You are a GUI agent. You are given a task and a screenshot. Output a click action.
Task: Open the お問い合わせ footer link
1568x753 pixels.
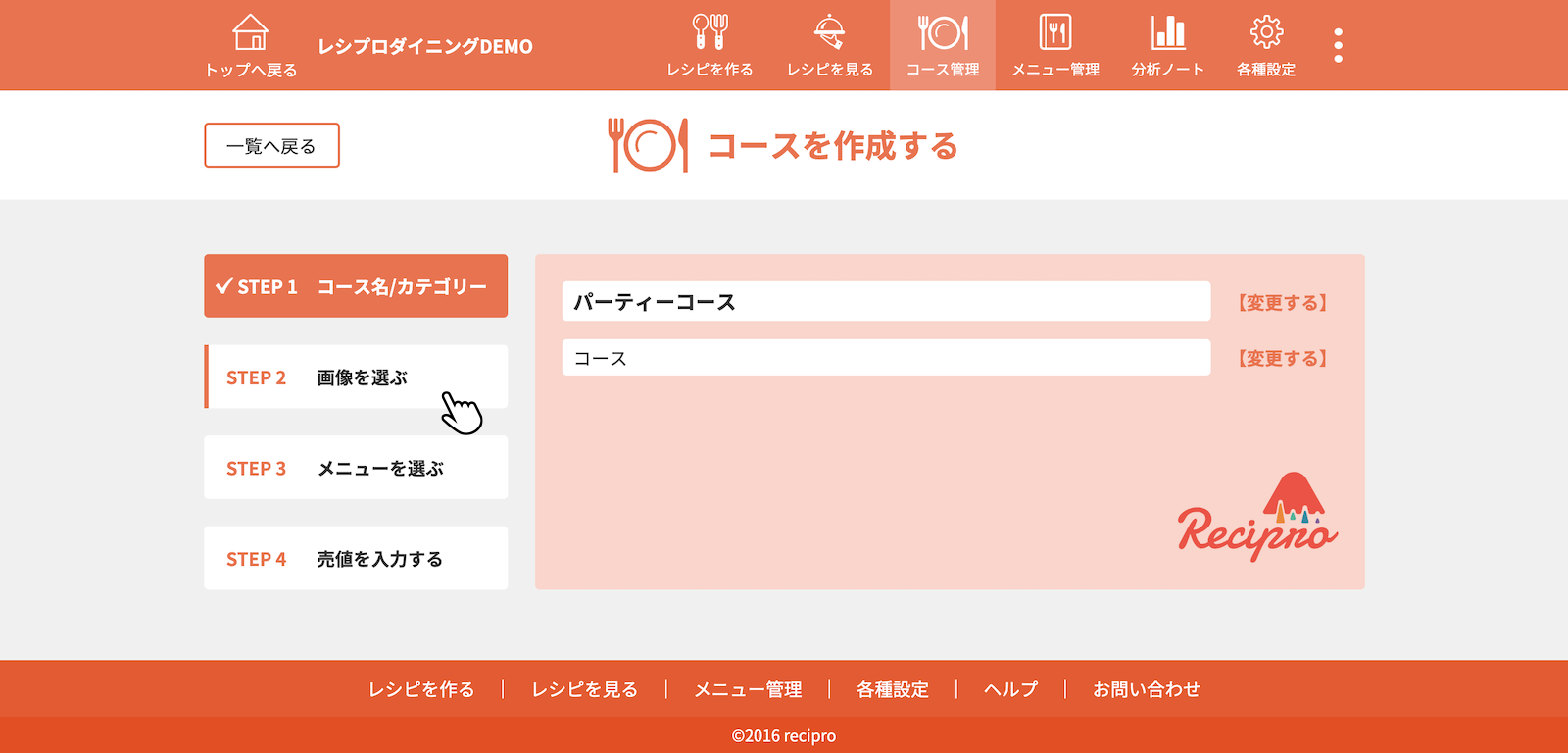[x=1146, y=689]
